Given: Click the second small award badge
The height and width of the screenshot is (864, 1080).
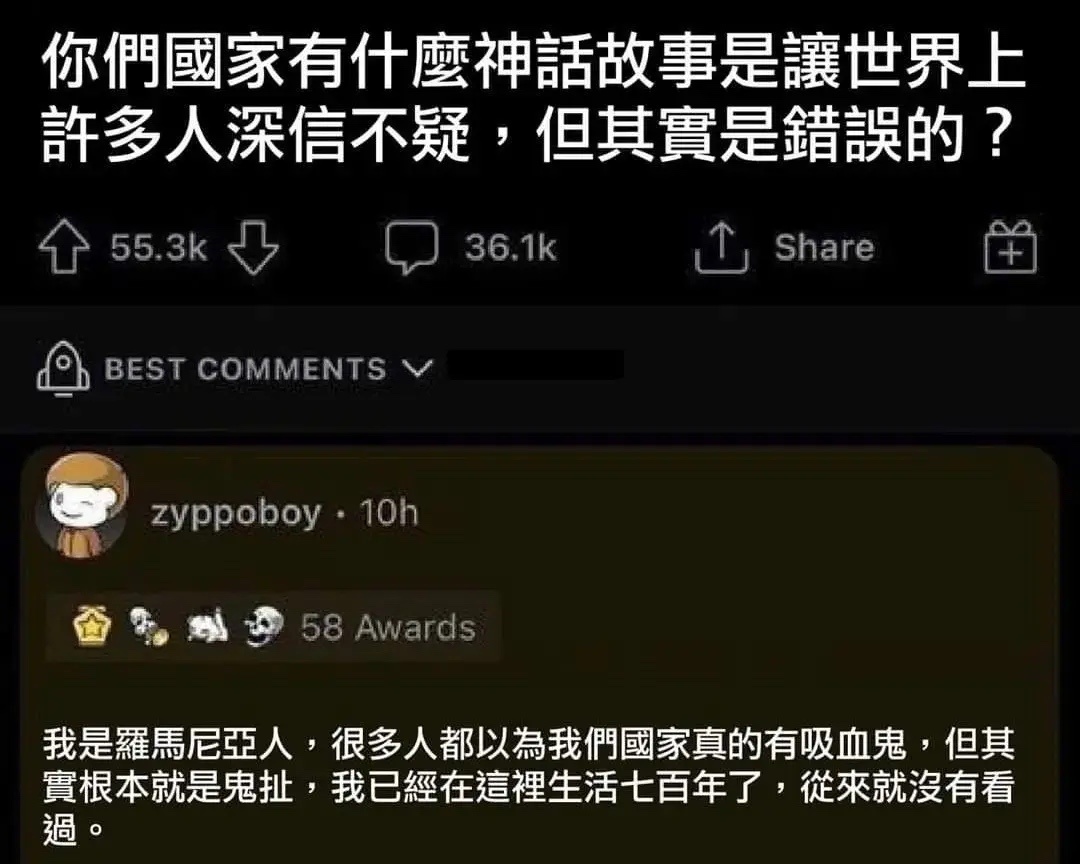Looking at the screenshot, I should 150,626.
